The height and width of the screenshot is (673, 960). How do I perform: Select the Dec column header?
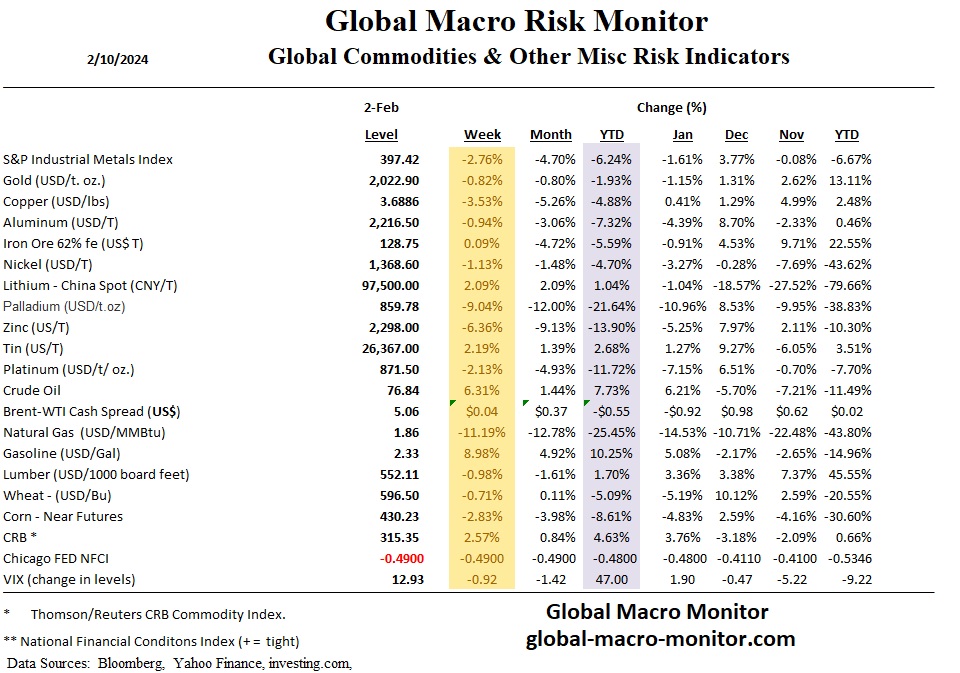[735, 135]
